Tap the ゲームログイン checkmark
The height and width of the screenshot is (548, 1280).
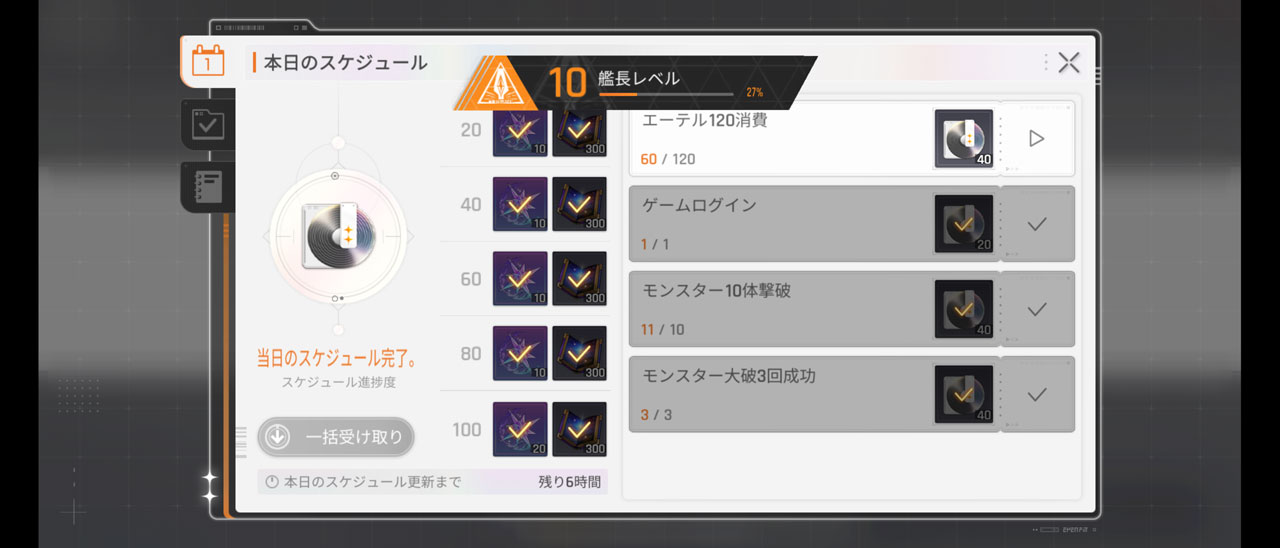[x=1037, y=224]
